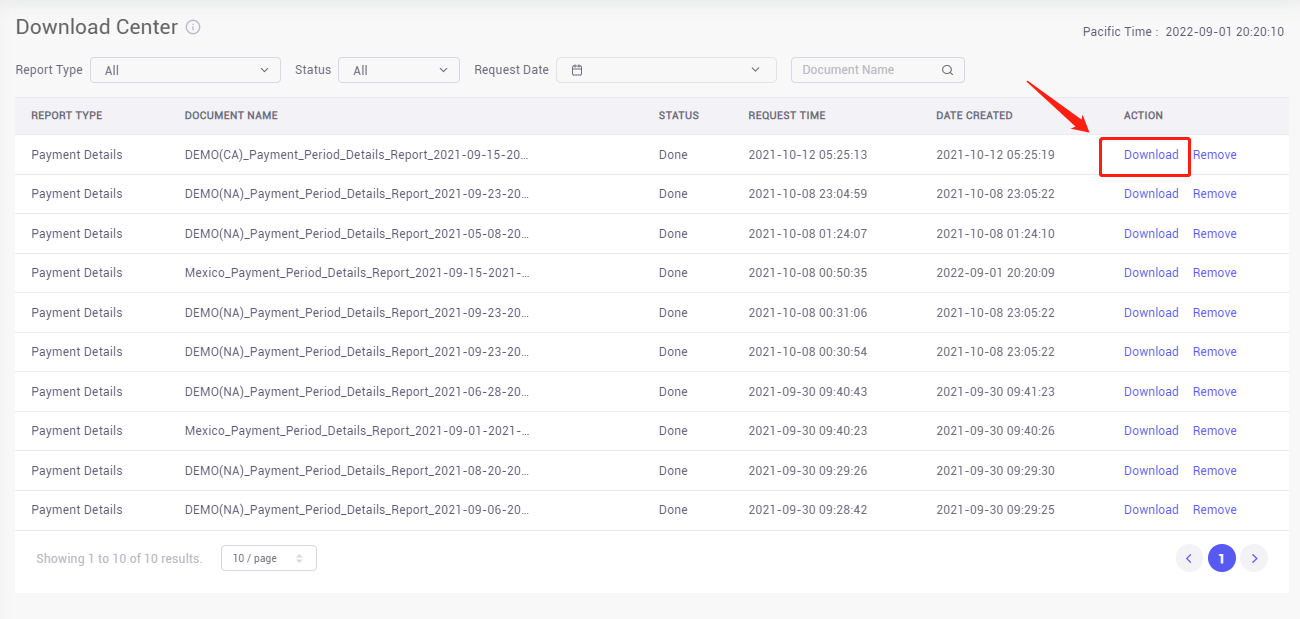Screen dimensions: 1300x619
Task: Download the DEMO(CA) Payment Period report
Action: click(1151, 155)
